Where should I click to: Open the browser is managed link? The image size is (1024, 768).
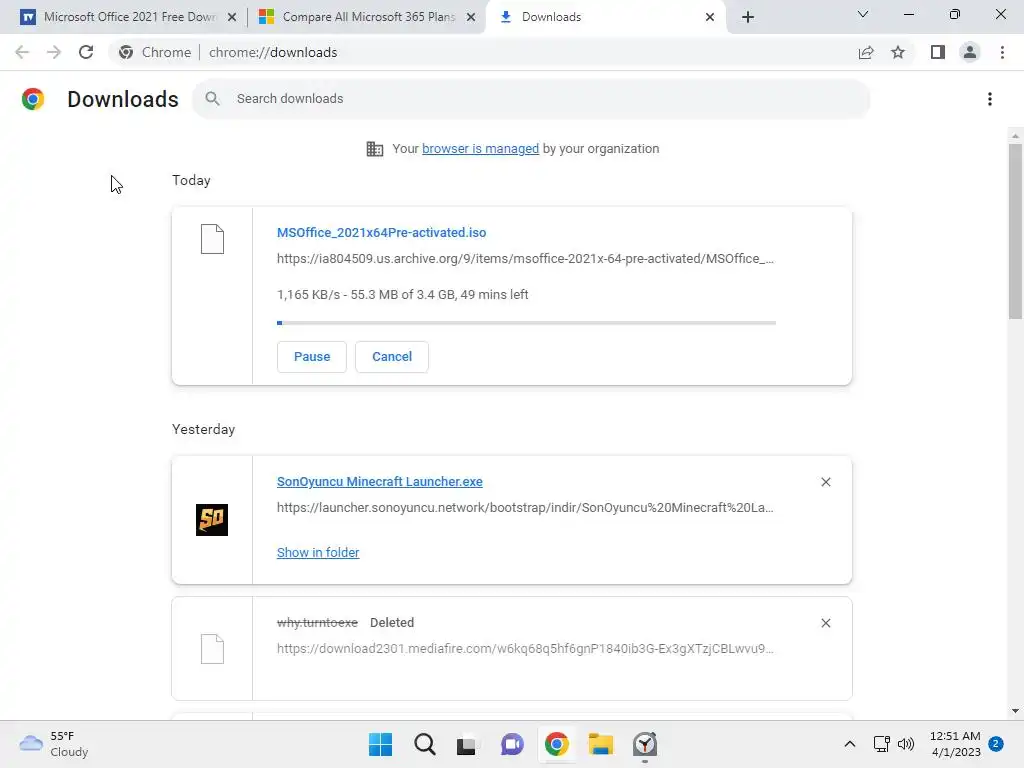481,149
